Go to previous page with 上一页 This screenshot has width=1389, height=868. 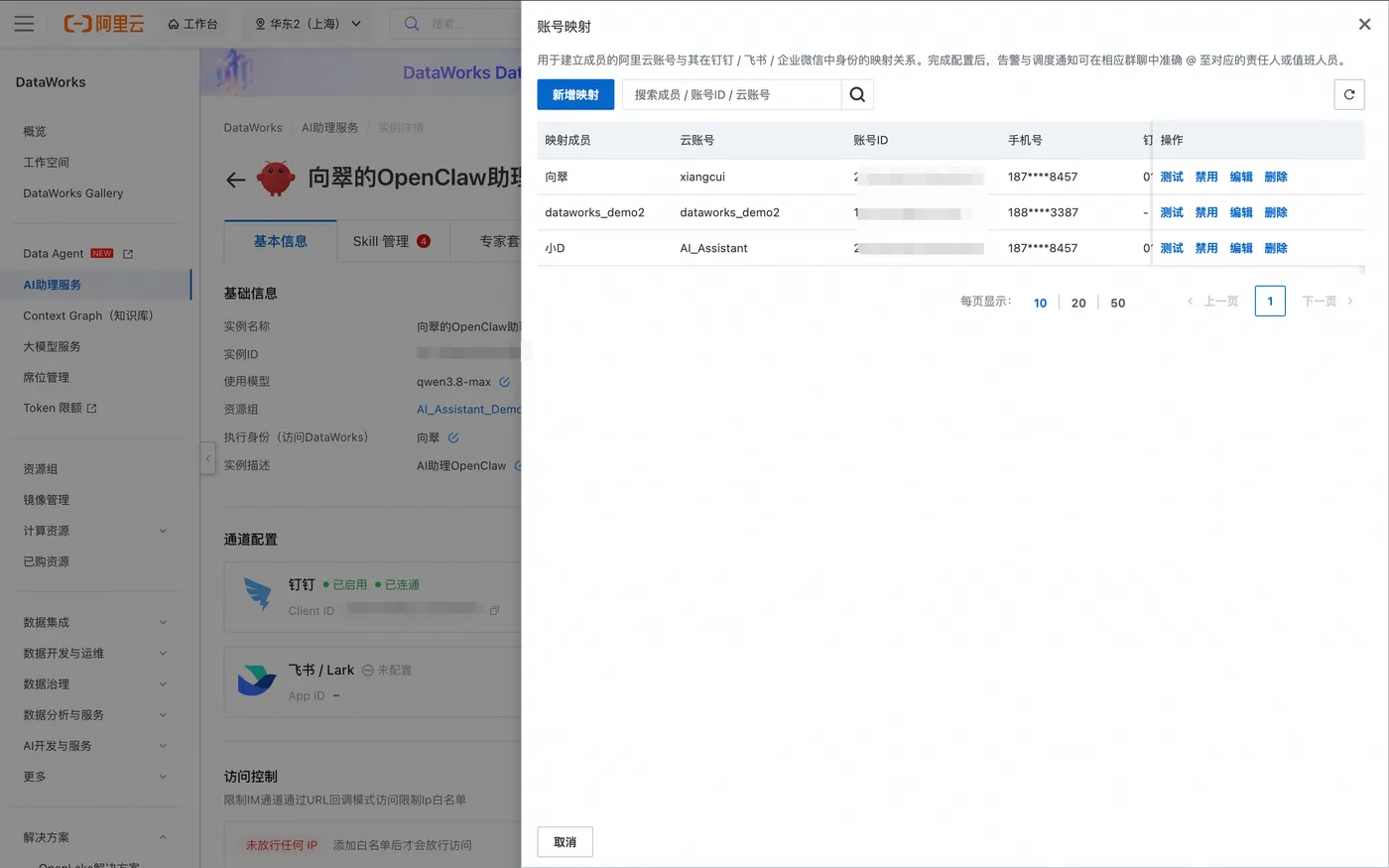tap(1213, 301)
